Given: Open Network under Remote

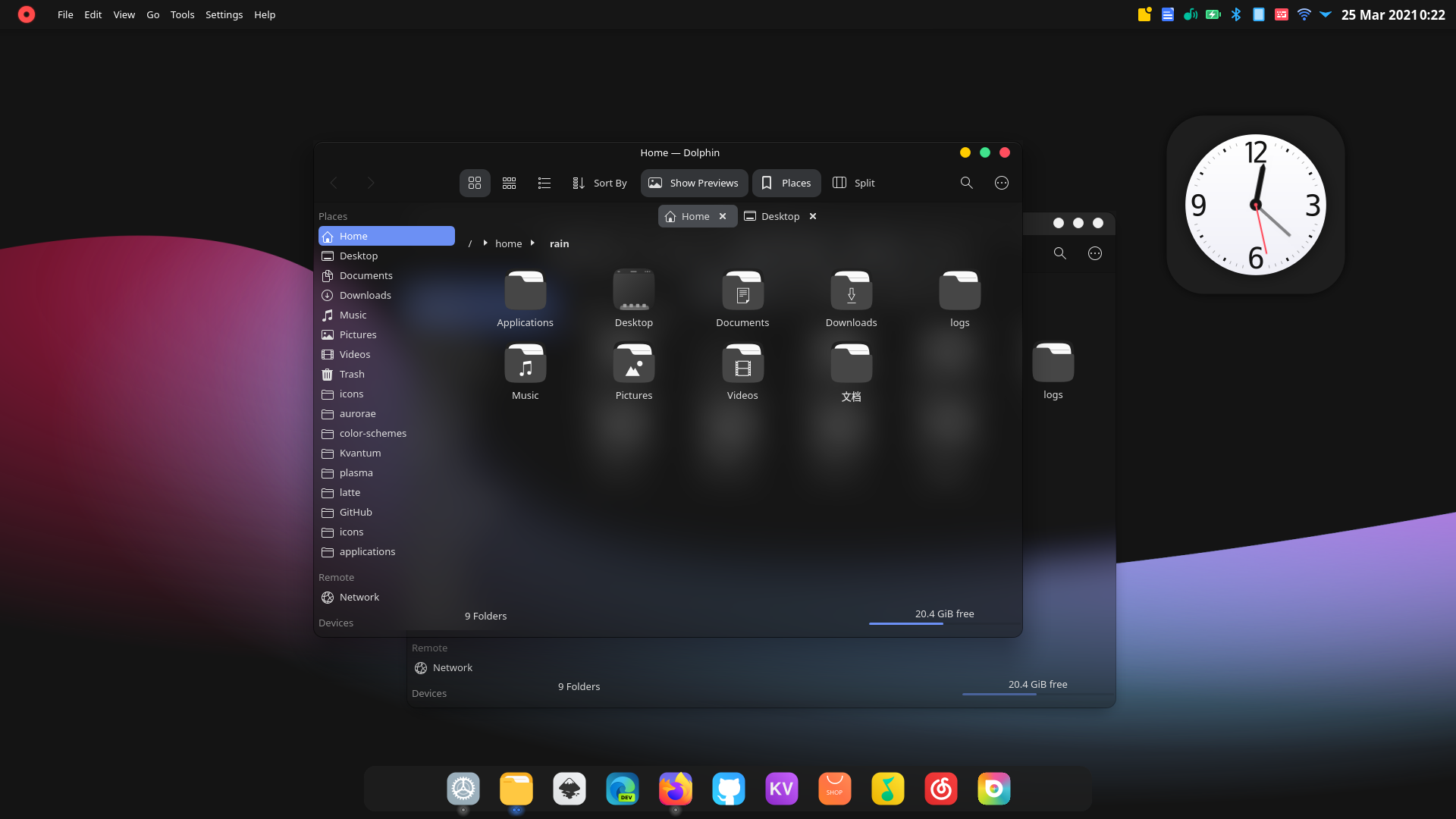Looking at the screenshot, I should [359, 597].
